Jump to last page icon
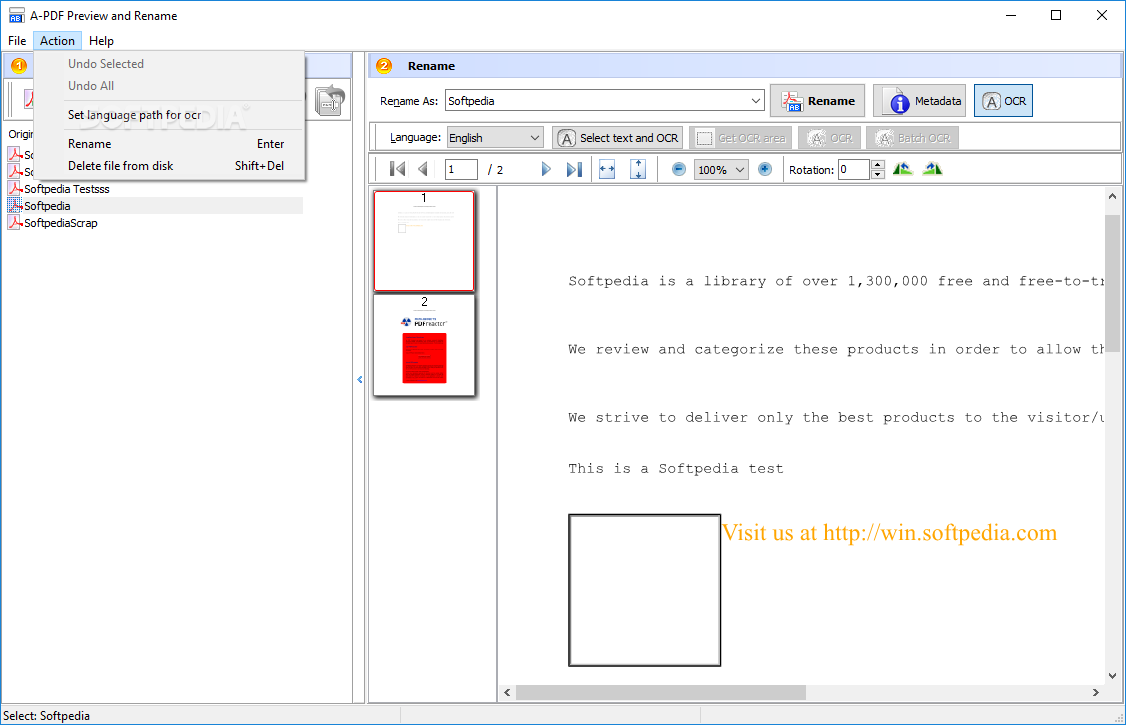 click(574, 169)
